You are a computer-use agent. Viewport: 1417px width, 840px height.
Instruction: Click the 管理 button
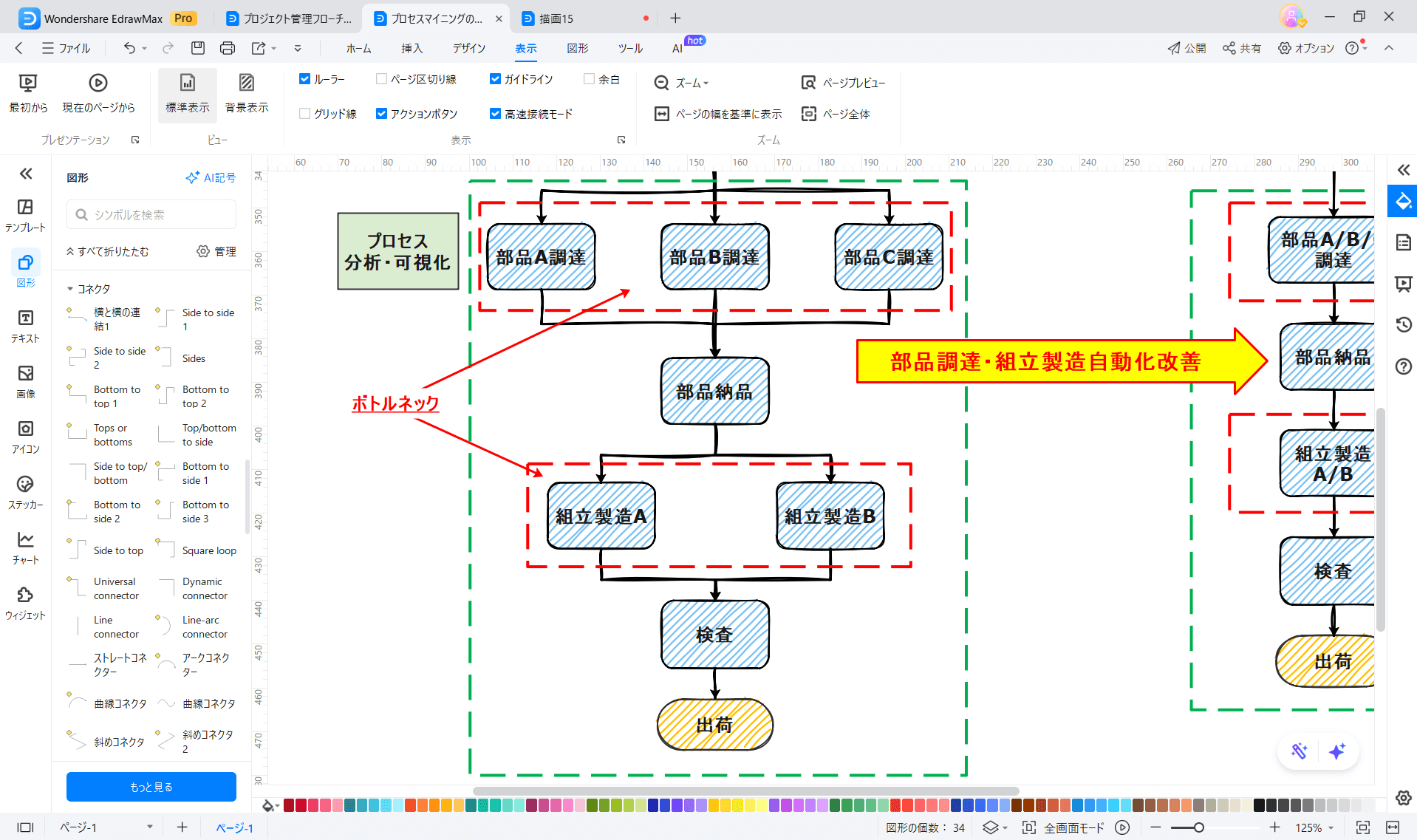tap(216, 251)
